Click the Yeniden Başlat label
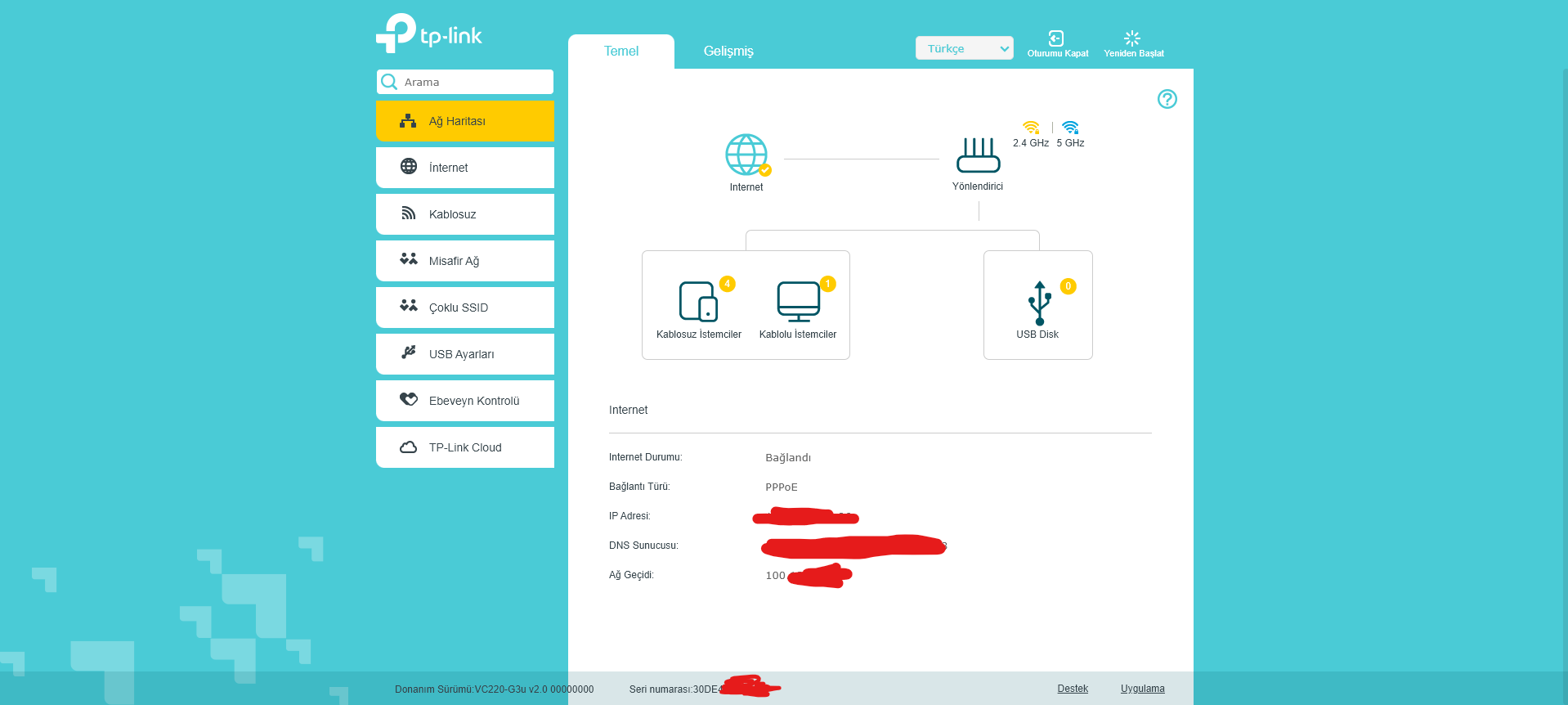 point(1134,54)
